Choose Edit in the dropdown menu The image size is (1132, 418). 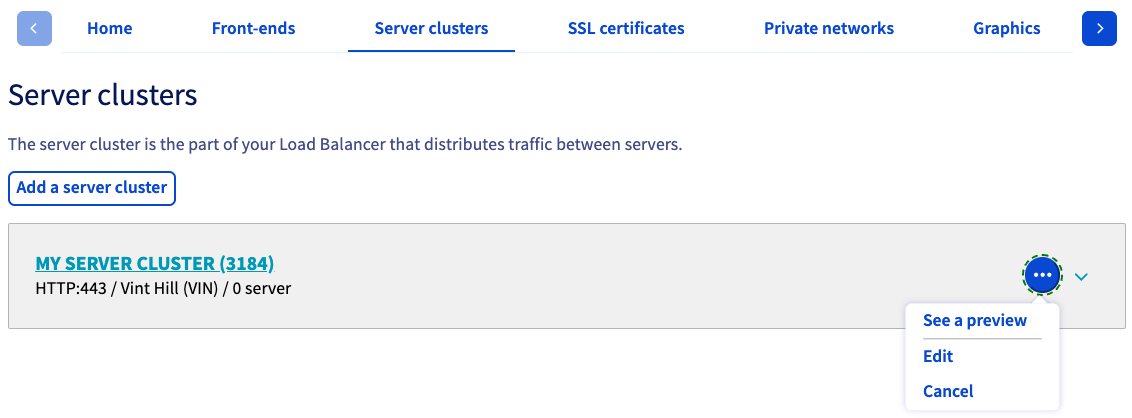[x=938, y=356]
